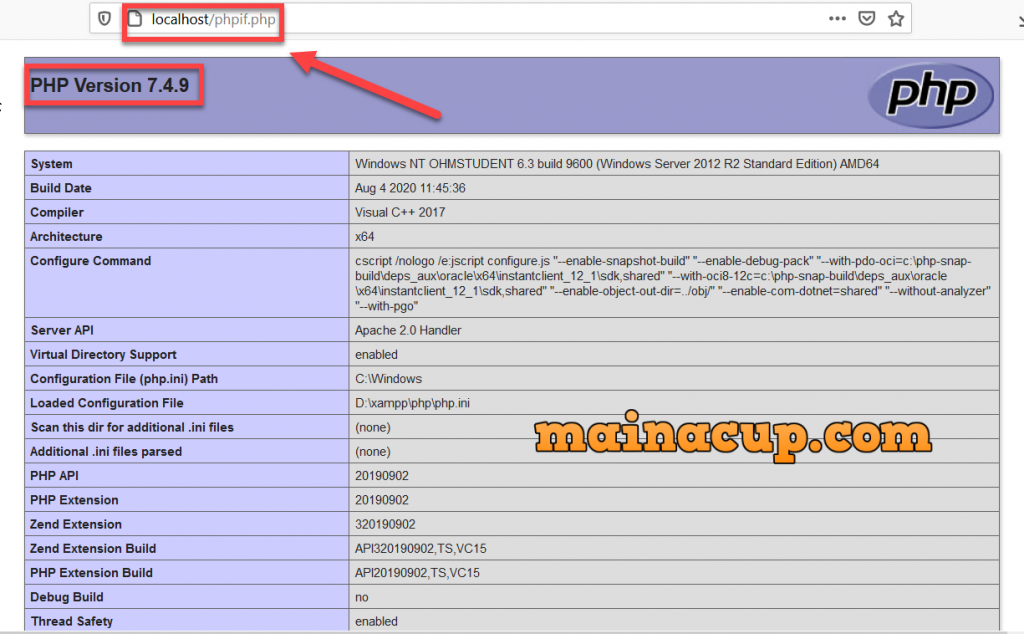Select the Debug Build label
The width and height of the screenshot is (1024, 634).
67,597
